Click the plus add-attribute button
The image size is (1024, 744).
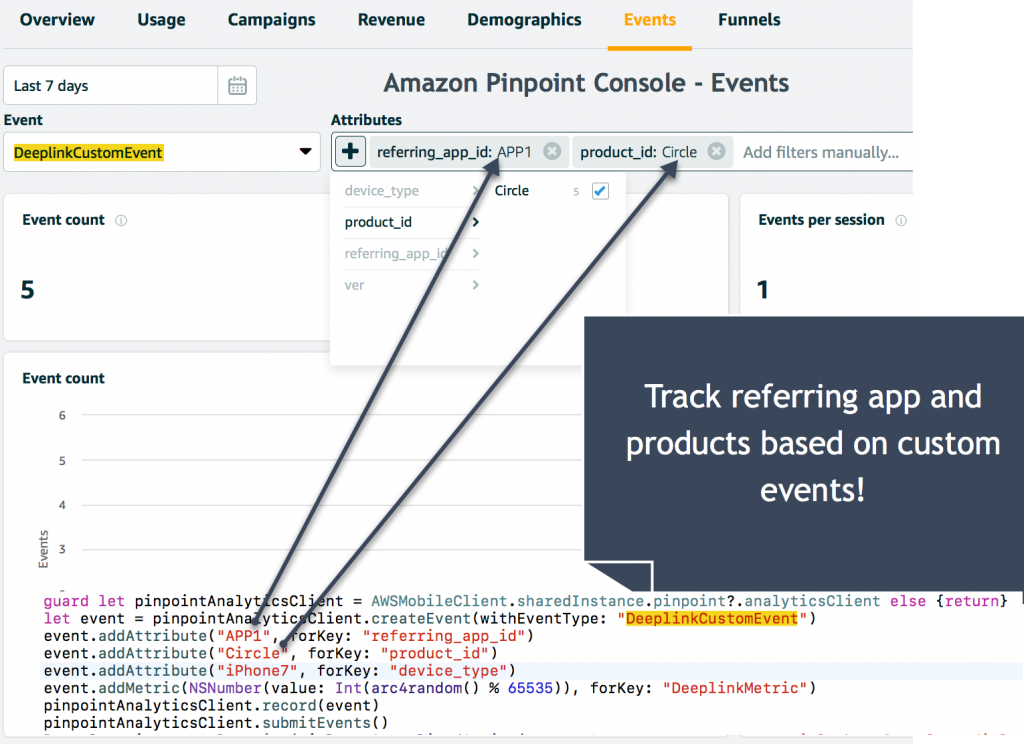[350, 152]
